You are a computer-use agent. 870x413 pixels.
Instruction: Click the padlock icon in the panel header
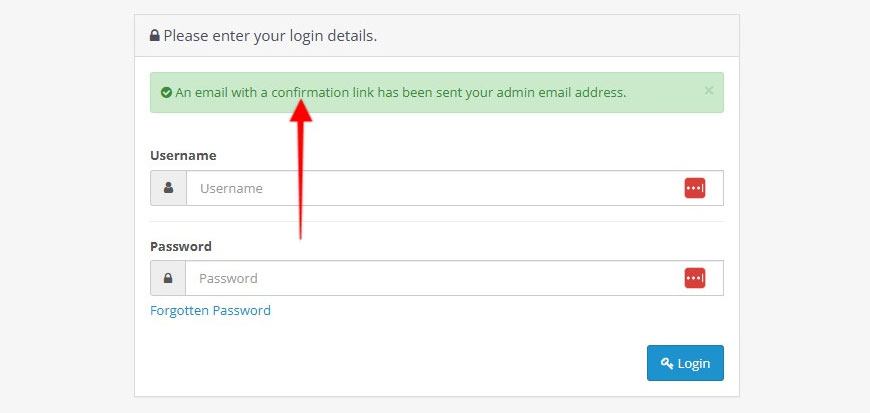point(155,36)
